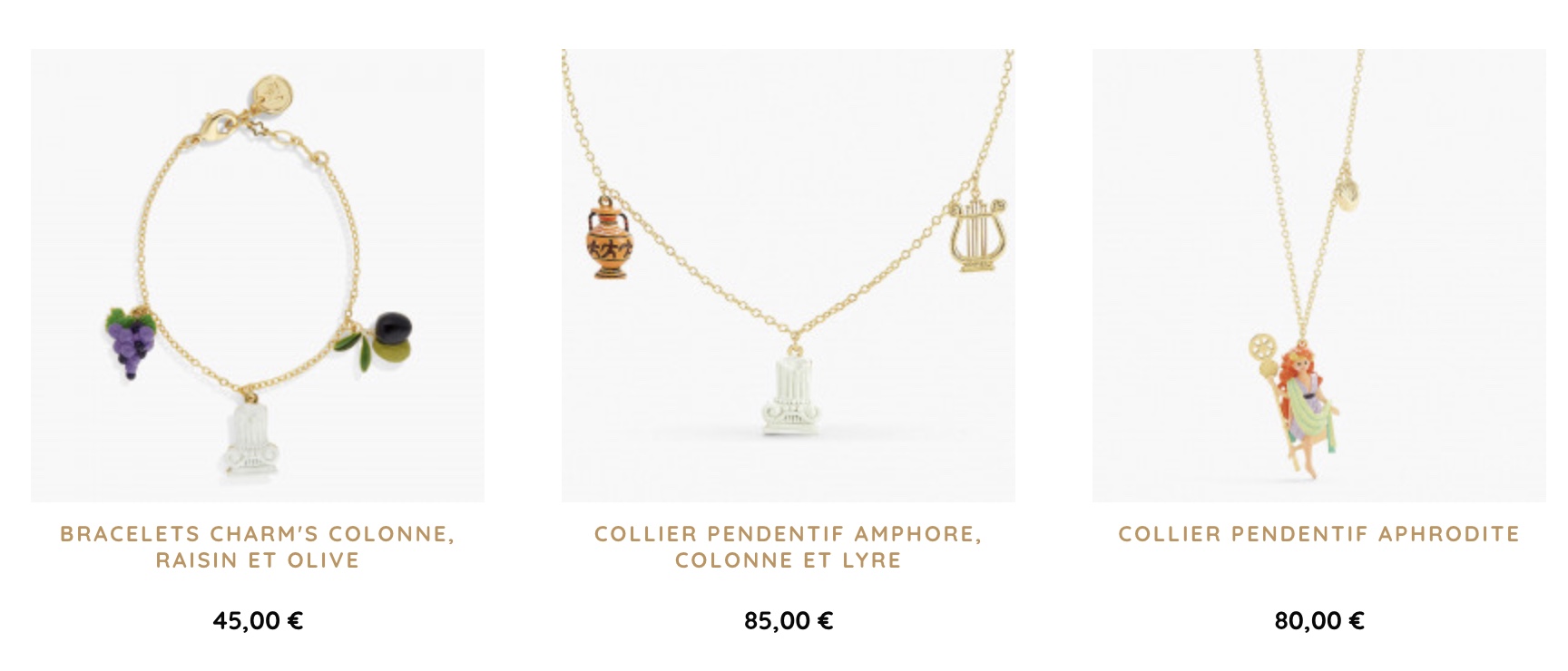Click the Bracelets Charm's Colonne, Raisin et Olive title

[258, 547]
